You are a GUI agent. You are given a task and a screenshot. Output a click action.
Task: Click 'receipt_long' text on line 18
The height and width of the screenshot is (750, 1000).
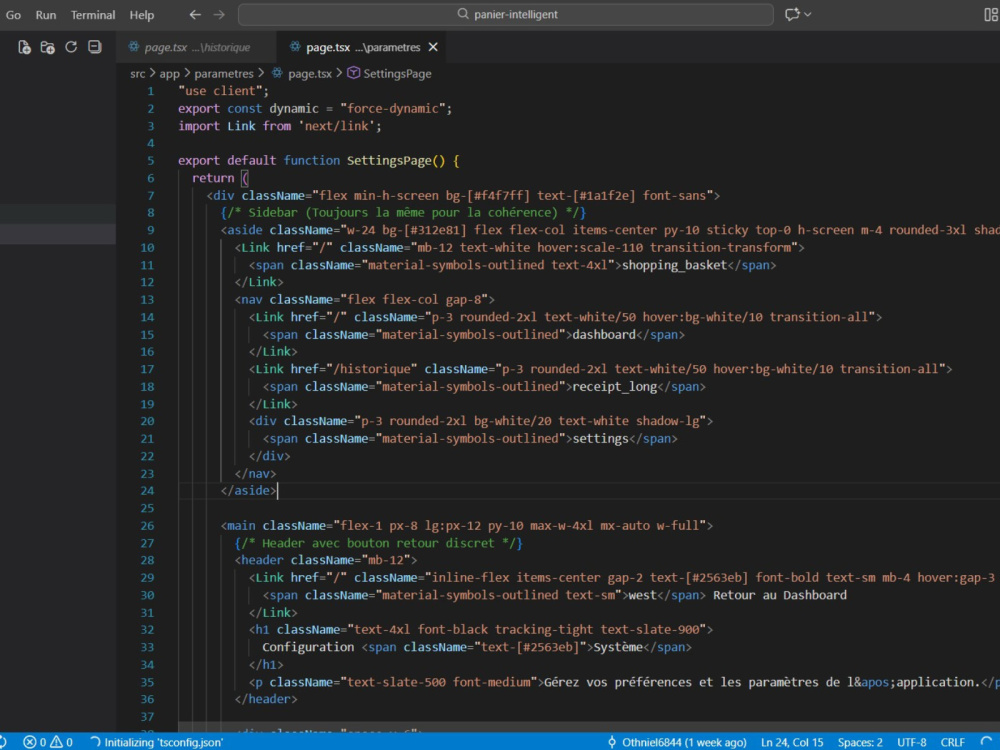pos(615,387)
